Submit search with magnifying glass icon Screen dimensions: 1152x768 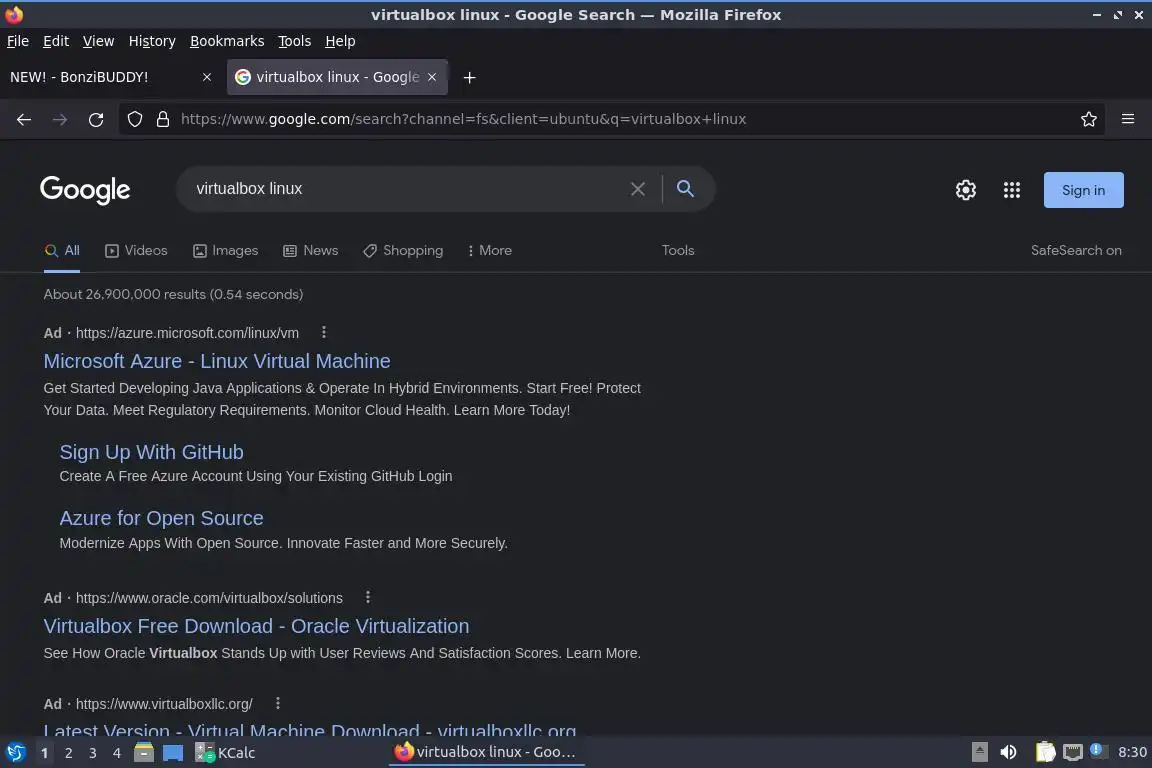click(685, 189)
